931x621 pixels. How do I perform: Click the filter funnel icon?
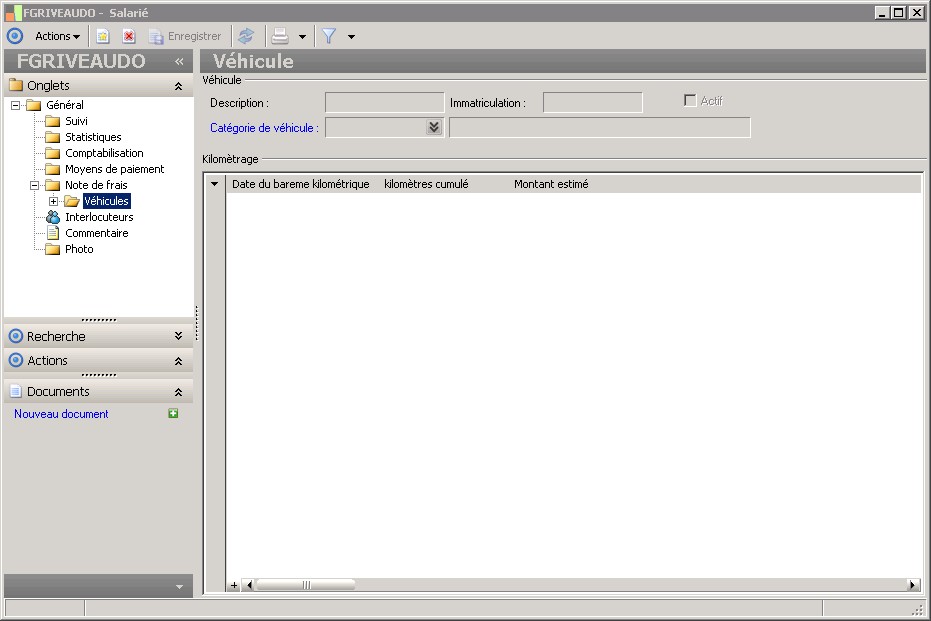tap(329, 36)
